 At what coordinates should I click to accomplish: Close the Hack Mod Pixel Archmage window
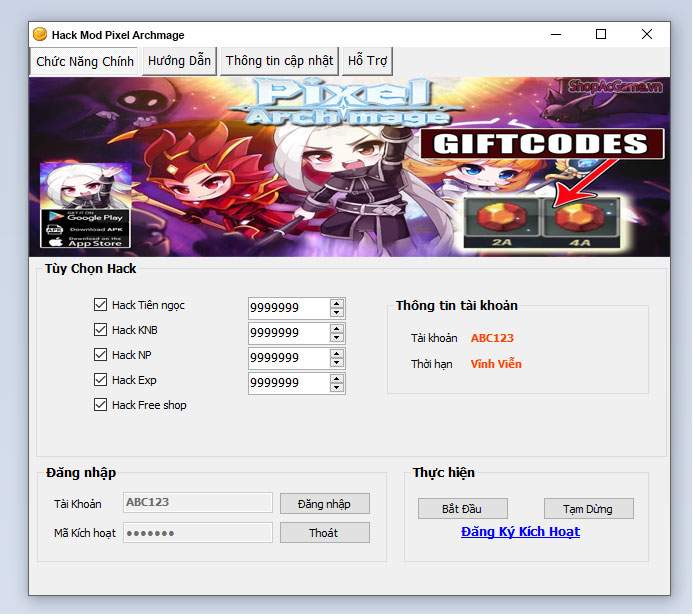pos(647,34)
